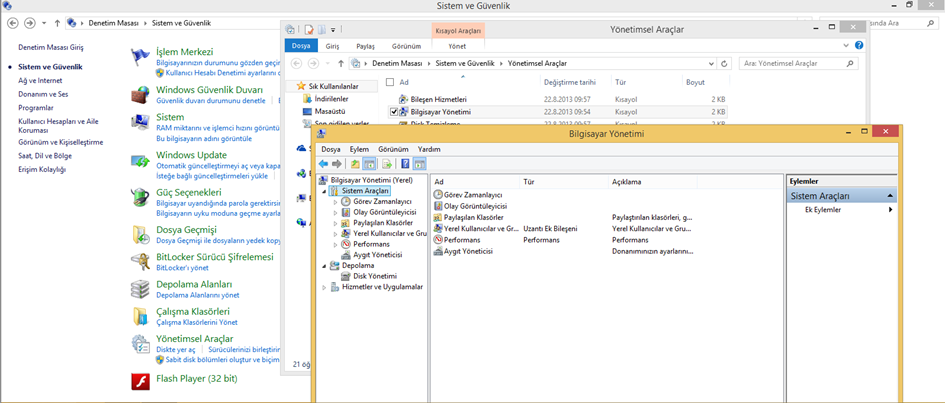Toggle Show/Hide Action Pane toolbar icon
Viewport: 945px width, 403px height.
coord(419,163)
